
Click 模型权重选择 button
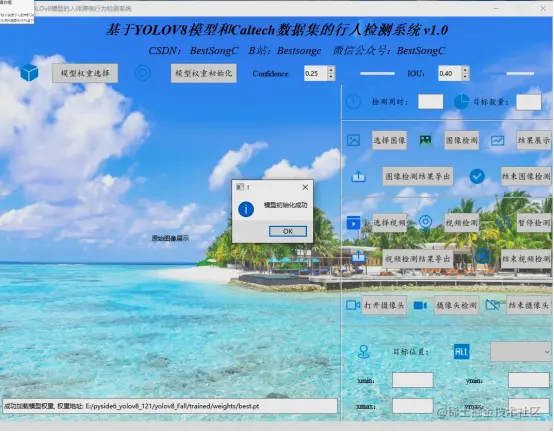[x=85, y=73]
